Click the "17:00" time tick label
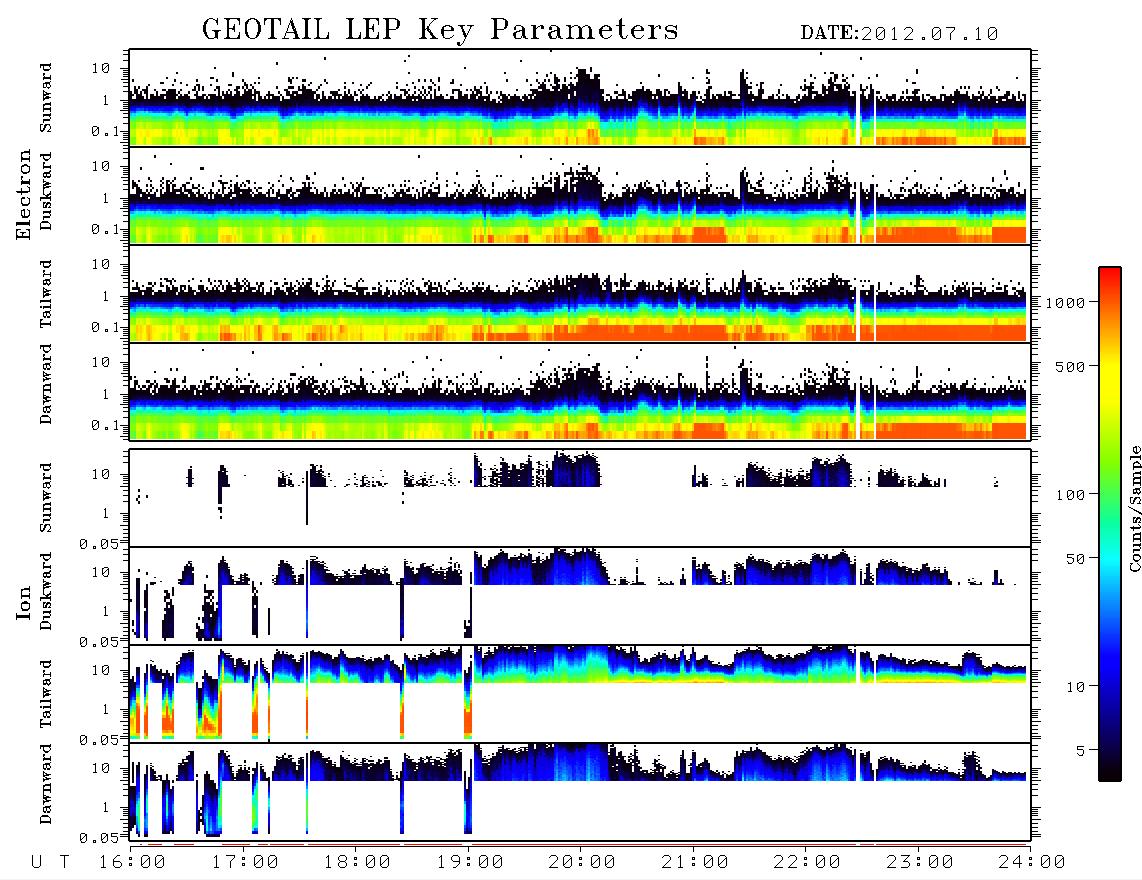This screenshot has width=1142, height=880. 245,862
